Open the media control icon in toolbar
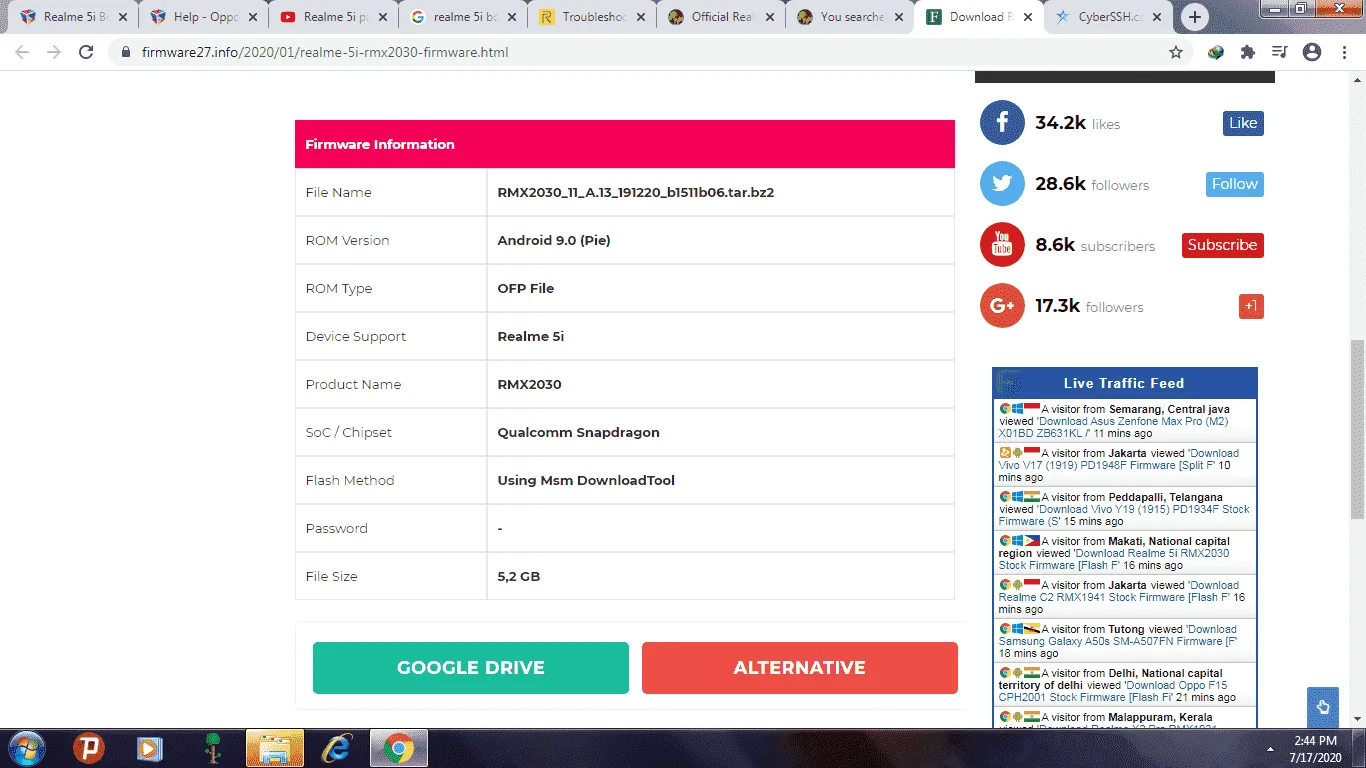The width and height of the screenshot is (1366, 768). pyautogui.click(x=1279, y=52)
